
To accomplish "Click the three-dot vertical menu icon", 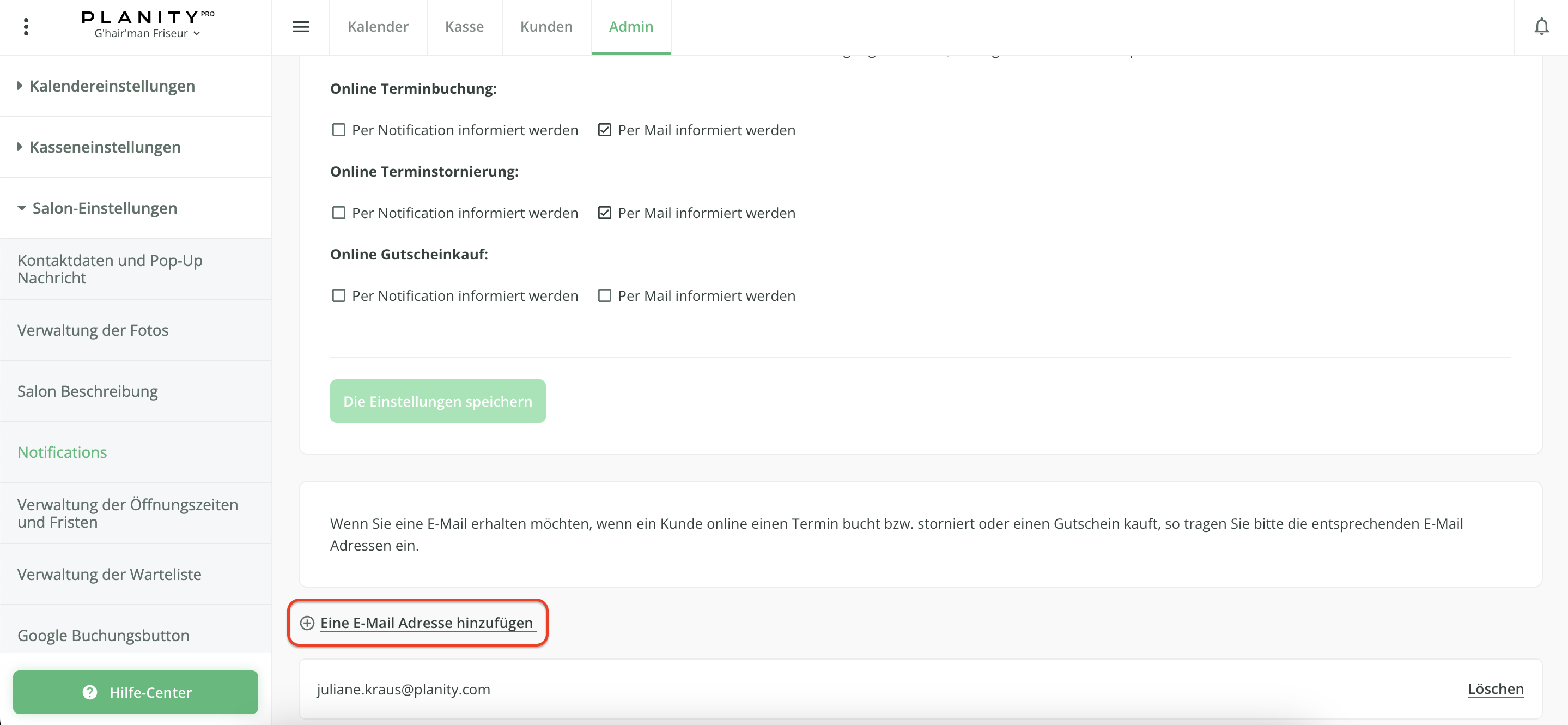I will [26, 27].
